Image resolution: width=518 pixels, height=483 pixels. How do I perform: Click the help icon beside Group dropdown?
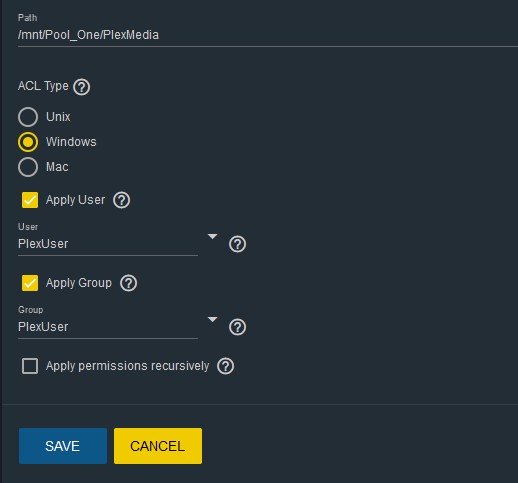point(237,327)
